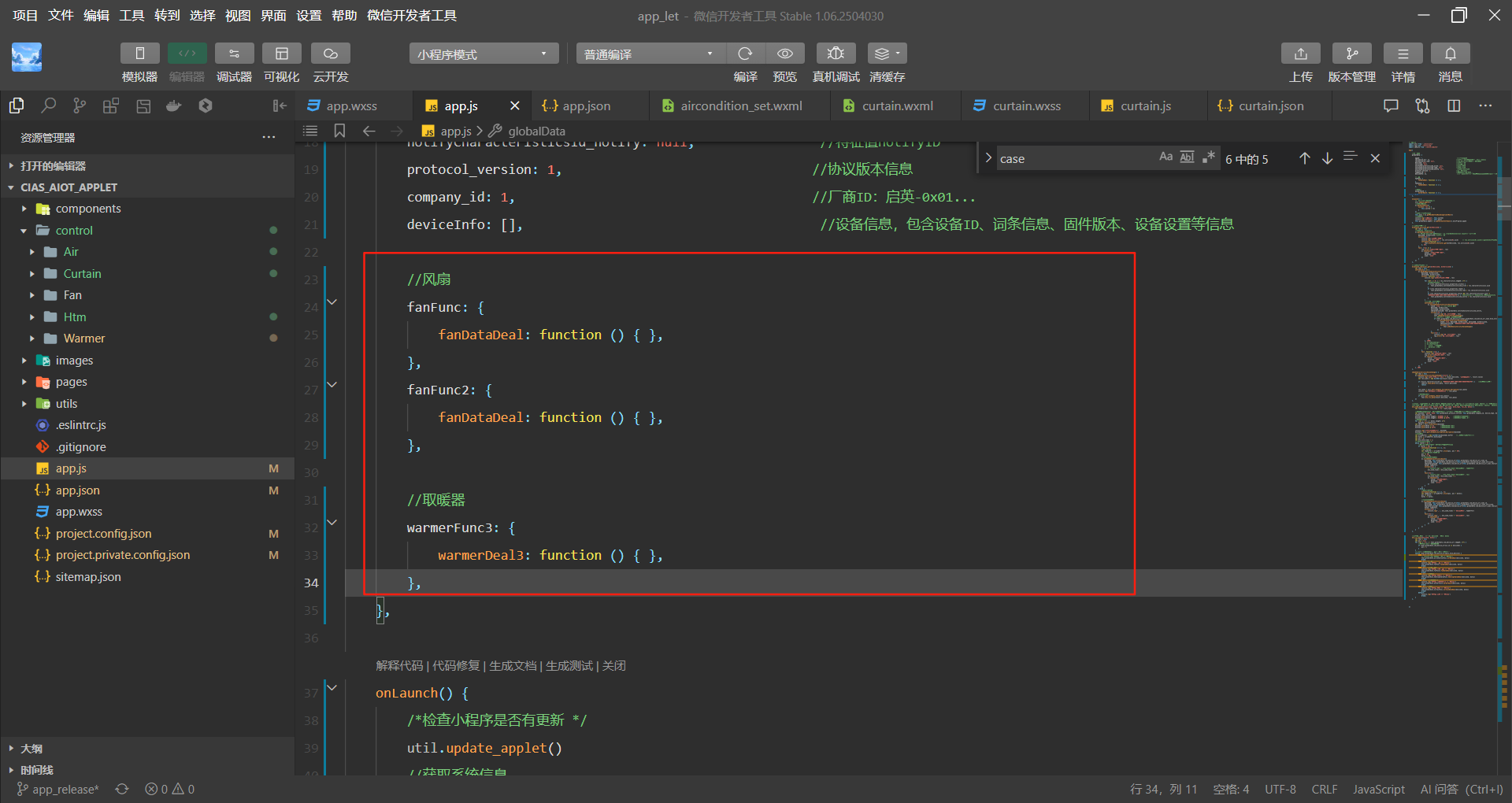Collapse the fanFunc code block

pyautogui.click(x=332, y=302)
